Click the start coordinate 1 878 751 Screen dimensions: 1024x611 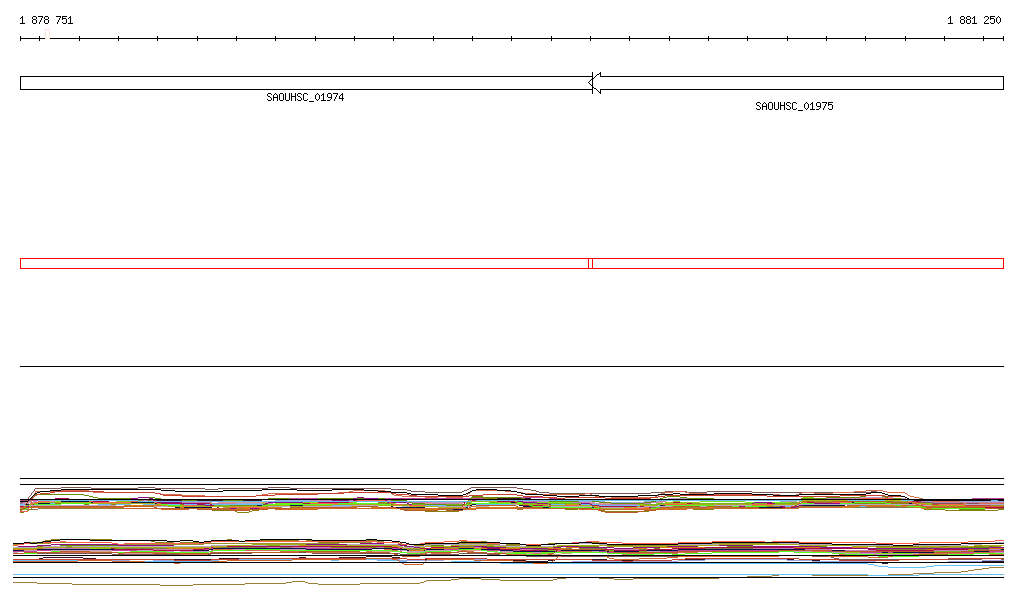click(46, 20)
